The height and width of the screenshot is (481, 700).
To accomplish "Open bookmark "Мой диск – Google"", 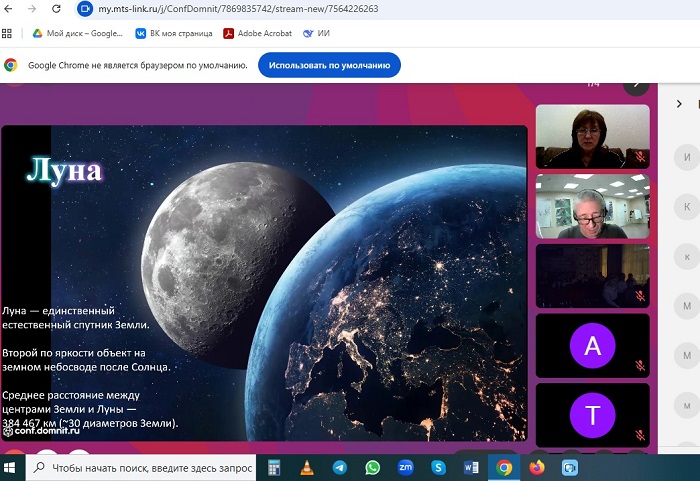I will (x=78, y=33).
